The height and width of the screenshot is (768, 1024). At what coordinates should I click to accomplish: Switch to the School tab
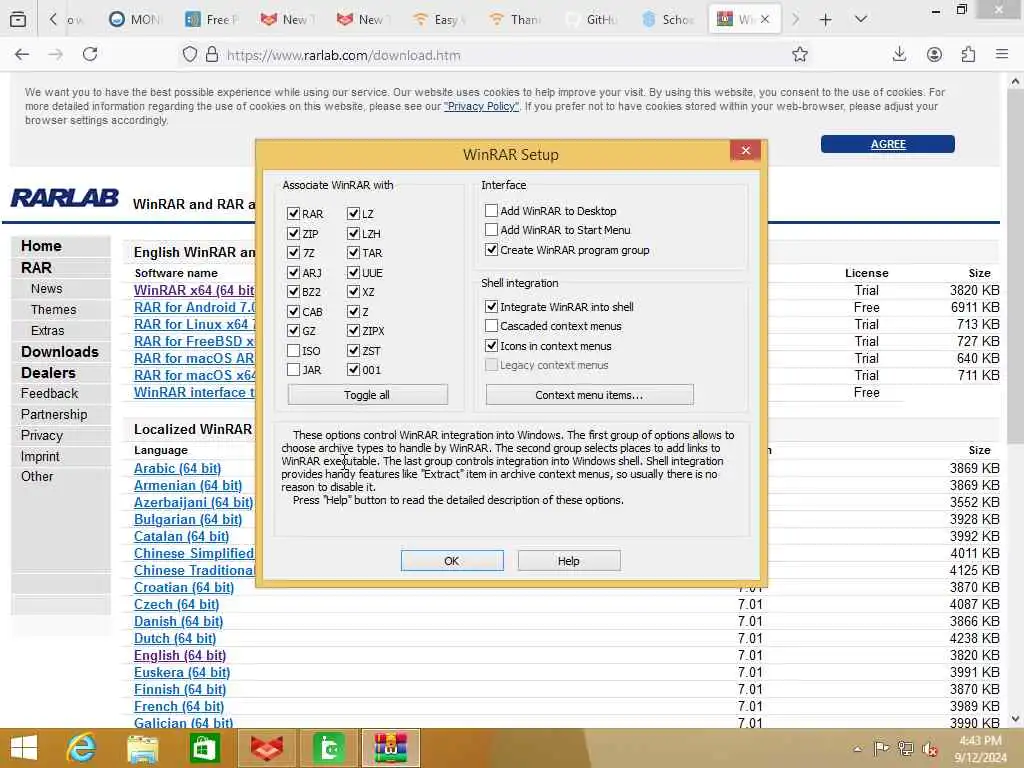tap(667, 20)
